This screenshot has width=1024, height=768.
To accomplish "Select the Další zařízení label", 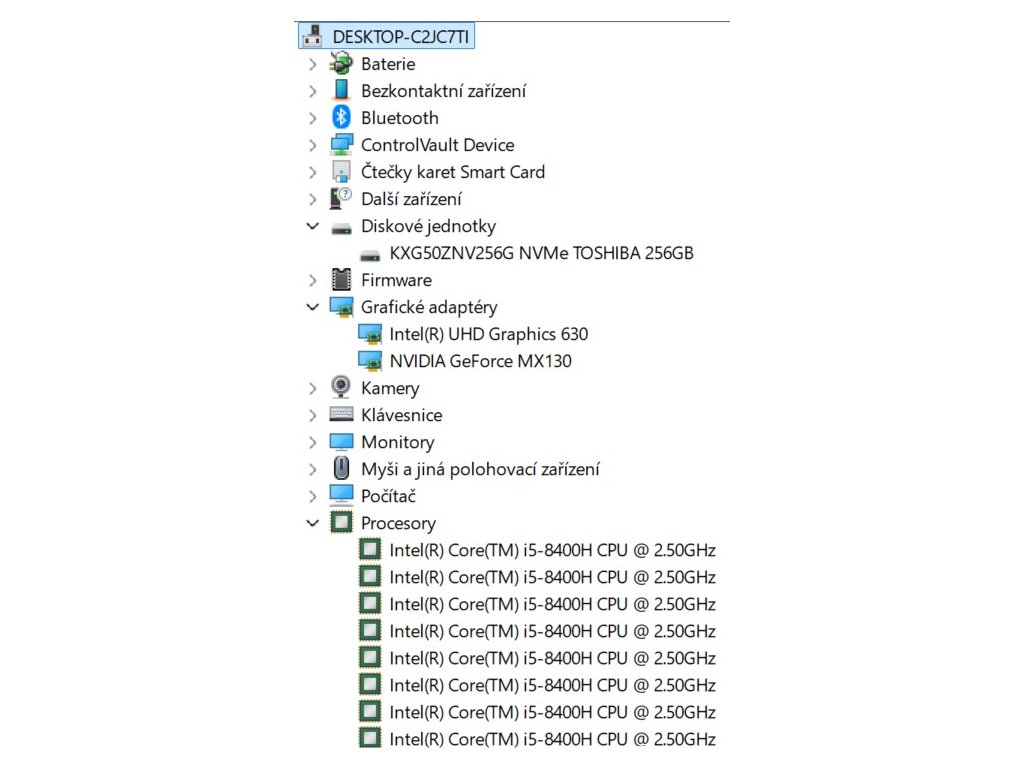I will 411,199.
